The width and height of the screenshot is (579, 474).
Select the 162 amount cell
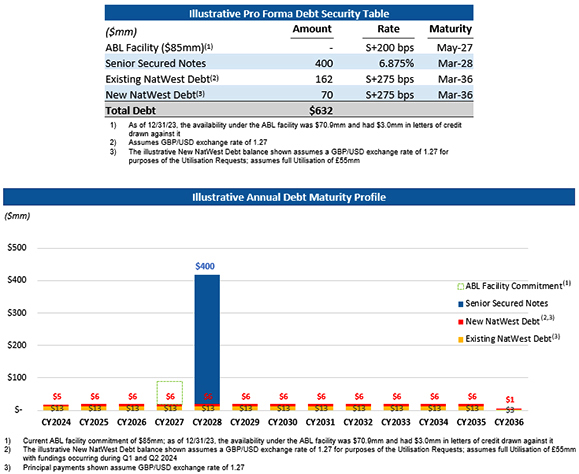[x=324, y=79]
